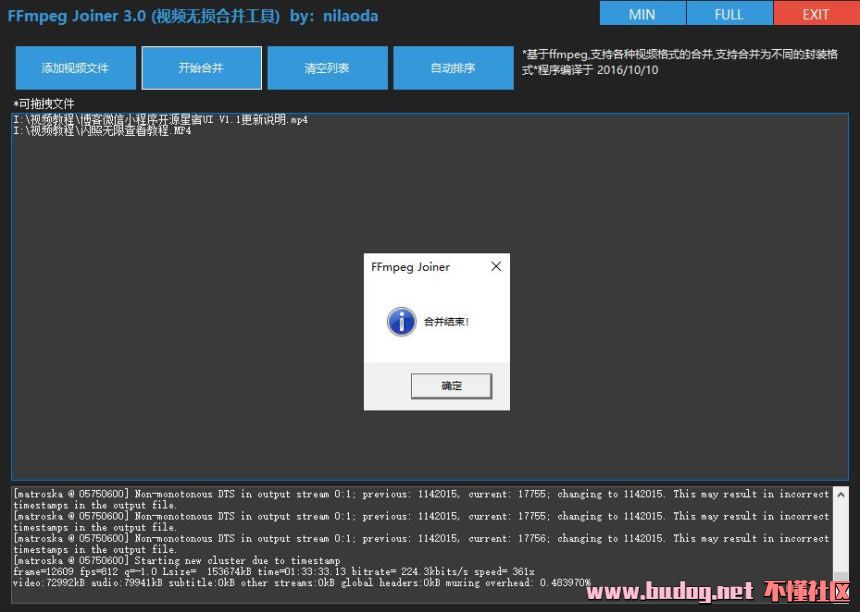Click the FFmpeg Joiner dialog title
The width and height of the screenshot is (860, 612).
410,267
